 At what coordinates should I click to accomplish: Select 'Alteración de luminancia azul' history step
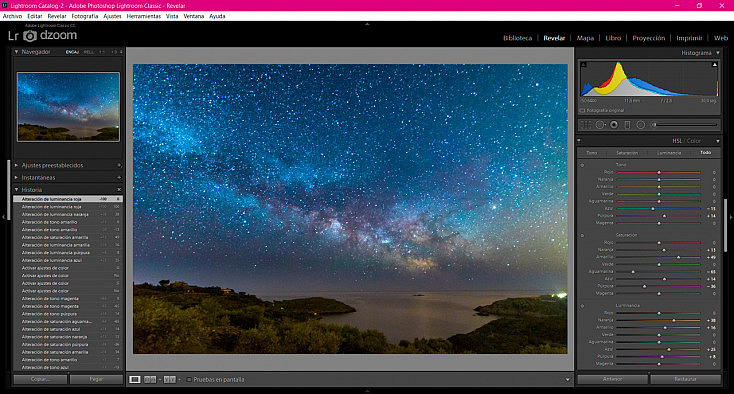(x=68, y=260)
